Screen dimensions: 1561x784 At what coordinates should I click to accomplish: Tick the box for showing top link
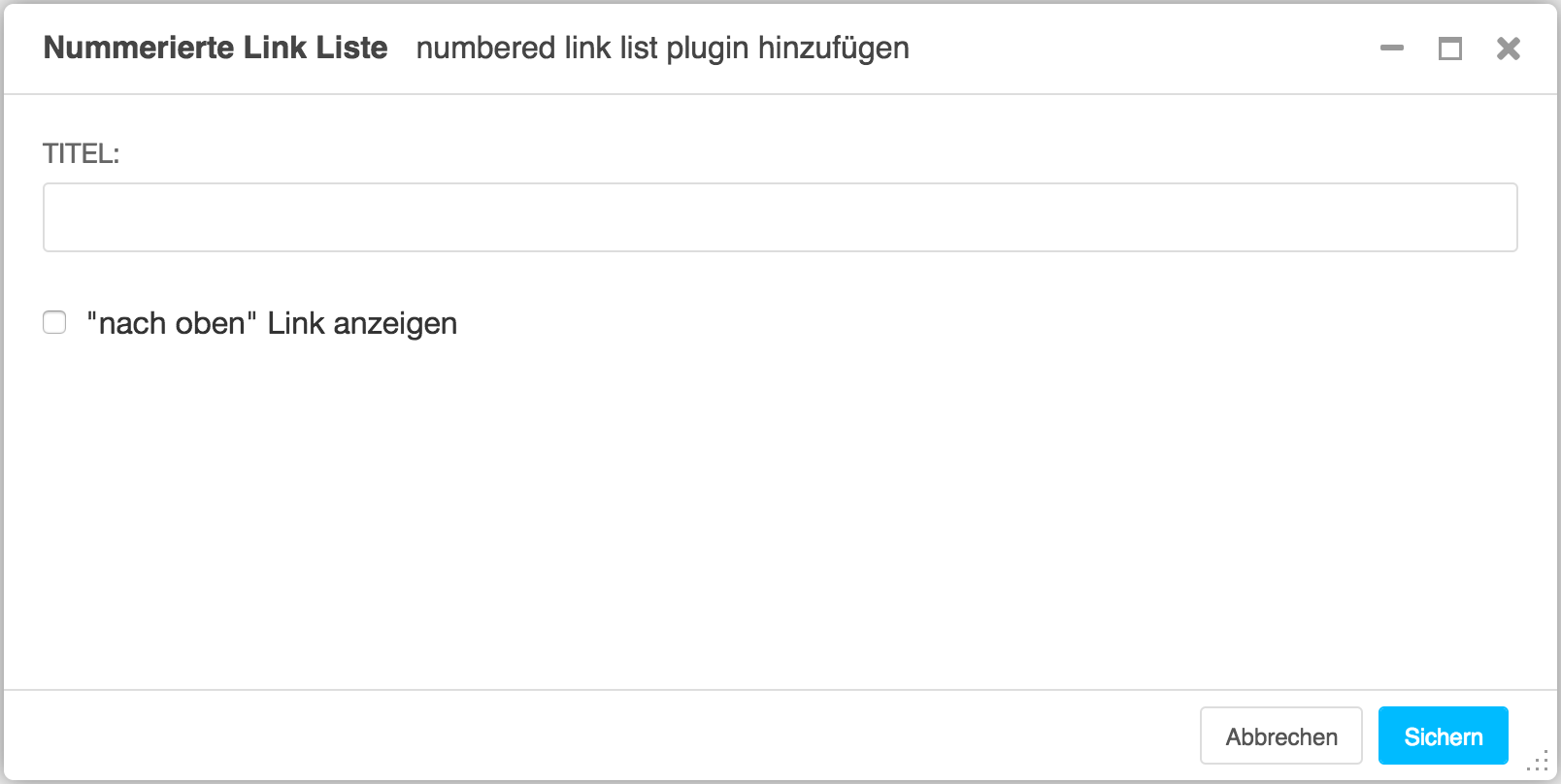pos(54,322)
